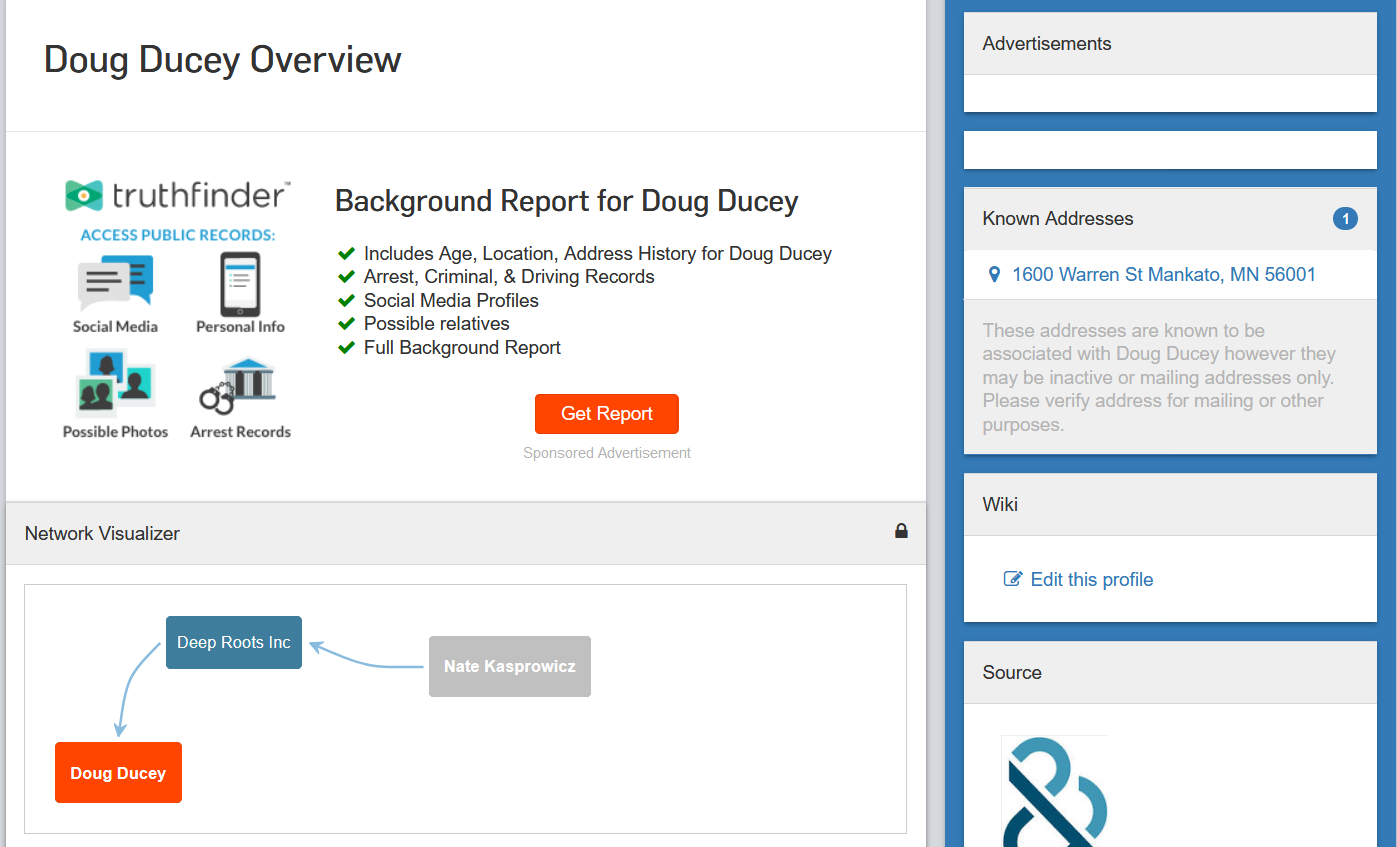The width and height of the screenshot is (1397, 847).
Task: Select the Doug Ducey node
Action: pyautogui.click(x=118, y=772)
